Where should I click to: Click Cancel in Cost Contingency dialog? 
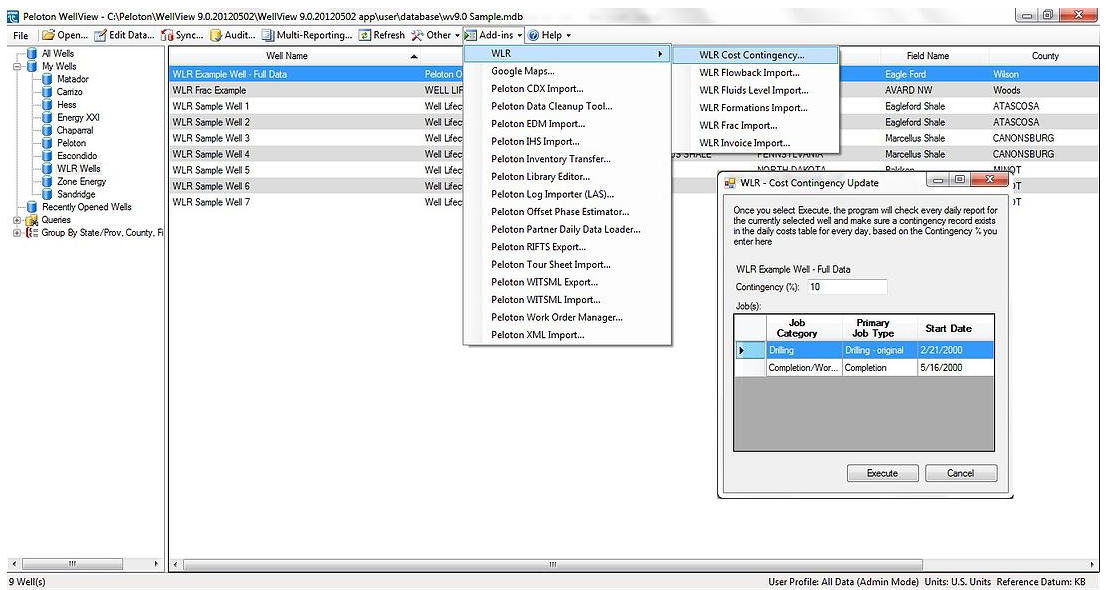(961, 474)
